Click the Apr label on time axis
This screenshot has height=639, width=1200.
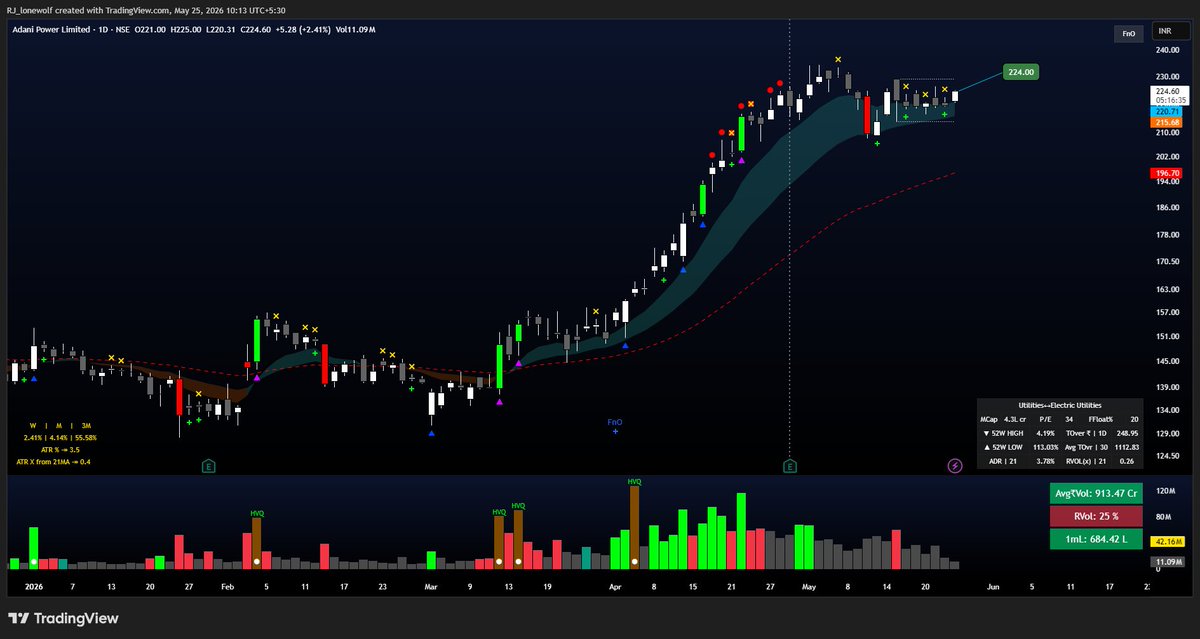click(x=614, y=587)
